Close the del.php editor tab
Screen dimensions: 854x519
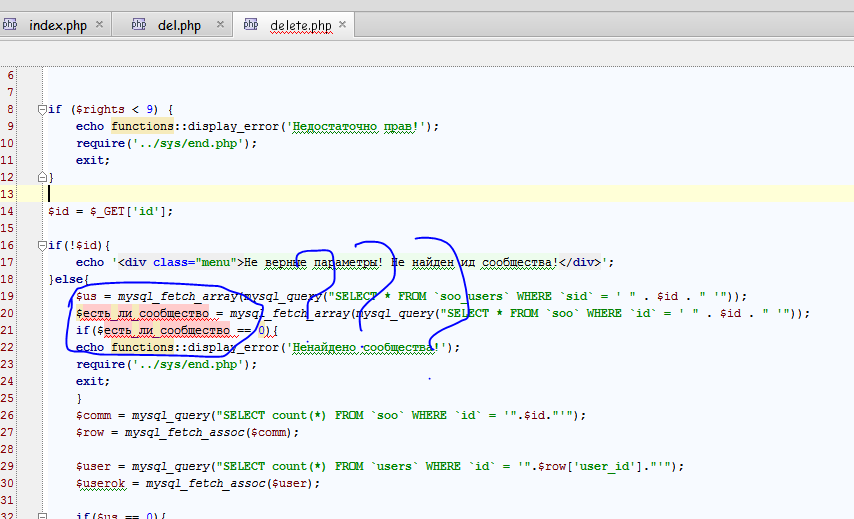[x=216, y=26]
